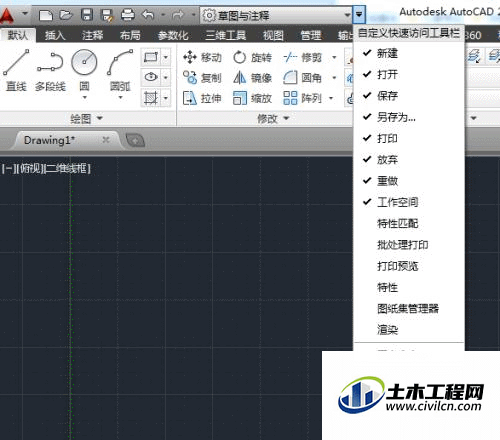Uncheck 打开 in quick access menu
Image resolution: width=500 pixels, height=440 pixels.
(x=409, y=74)
